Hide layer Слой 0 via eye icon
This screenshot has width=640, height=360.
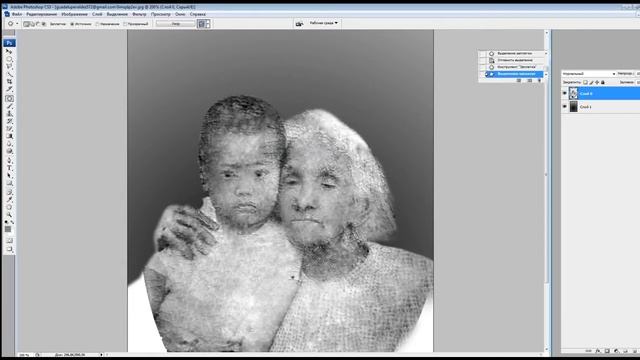pyautogui.click(x=565, y=93)
